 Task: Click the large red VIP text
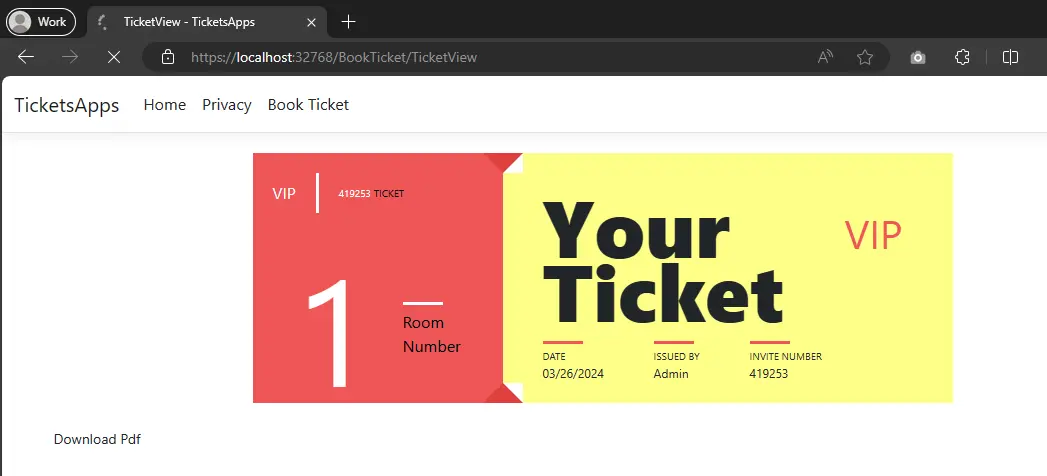click(873, 235)
